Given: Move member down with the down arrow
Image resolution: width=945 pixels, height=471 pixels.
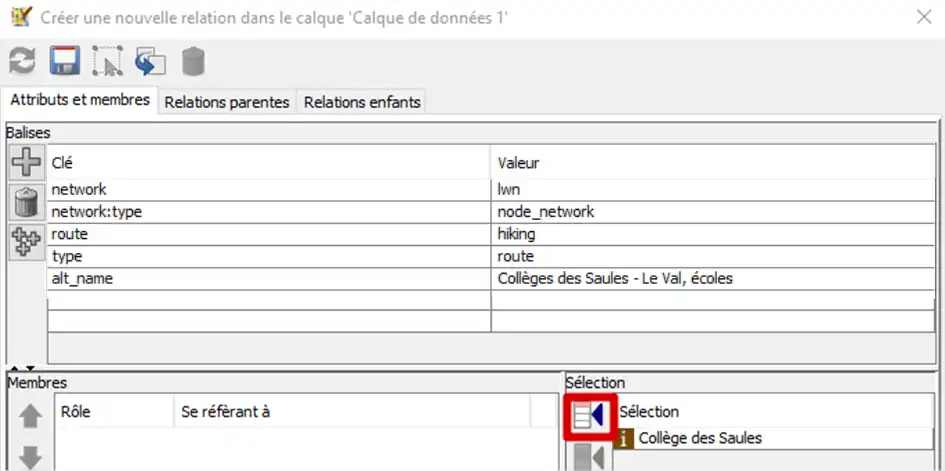Looking at the screenshot, I should [31, 457].
